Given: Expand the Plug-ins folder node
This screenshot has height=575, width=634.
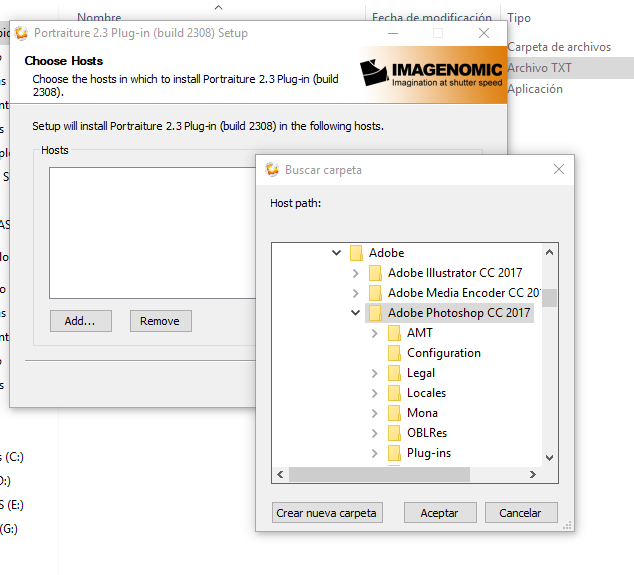Looking at the screenshot, I should click(374, 453).
